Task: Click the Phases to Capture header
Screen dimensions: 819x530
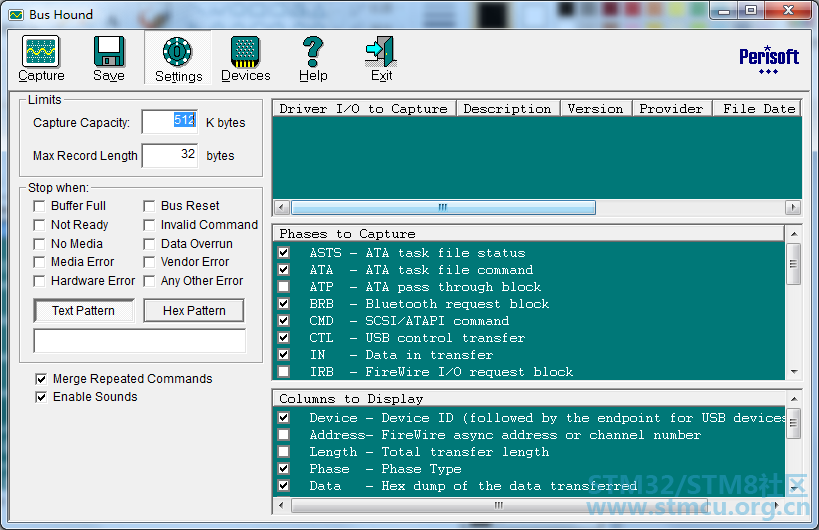Action: click(x=529, y=233)
